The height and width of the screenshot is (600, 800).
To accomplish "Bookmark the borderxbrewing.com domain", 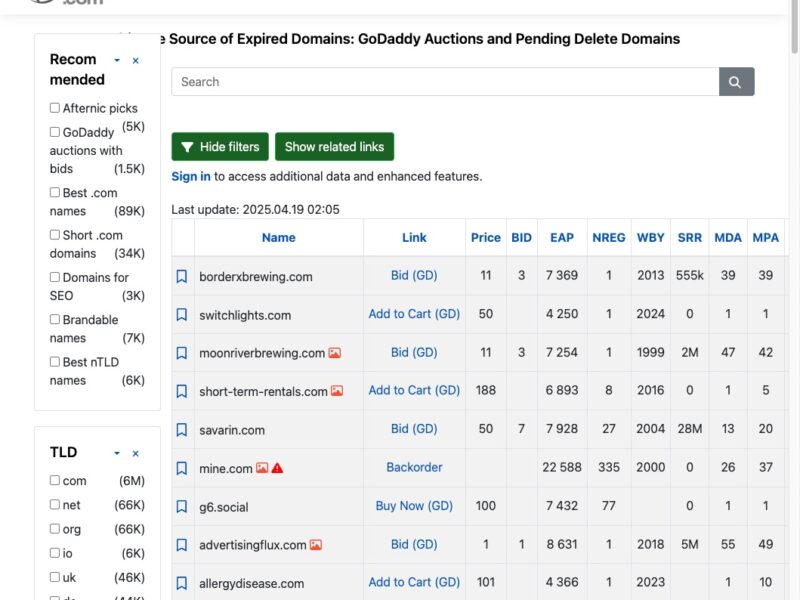I will pos(181,275).
